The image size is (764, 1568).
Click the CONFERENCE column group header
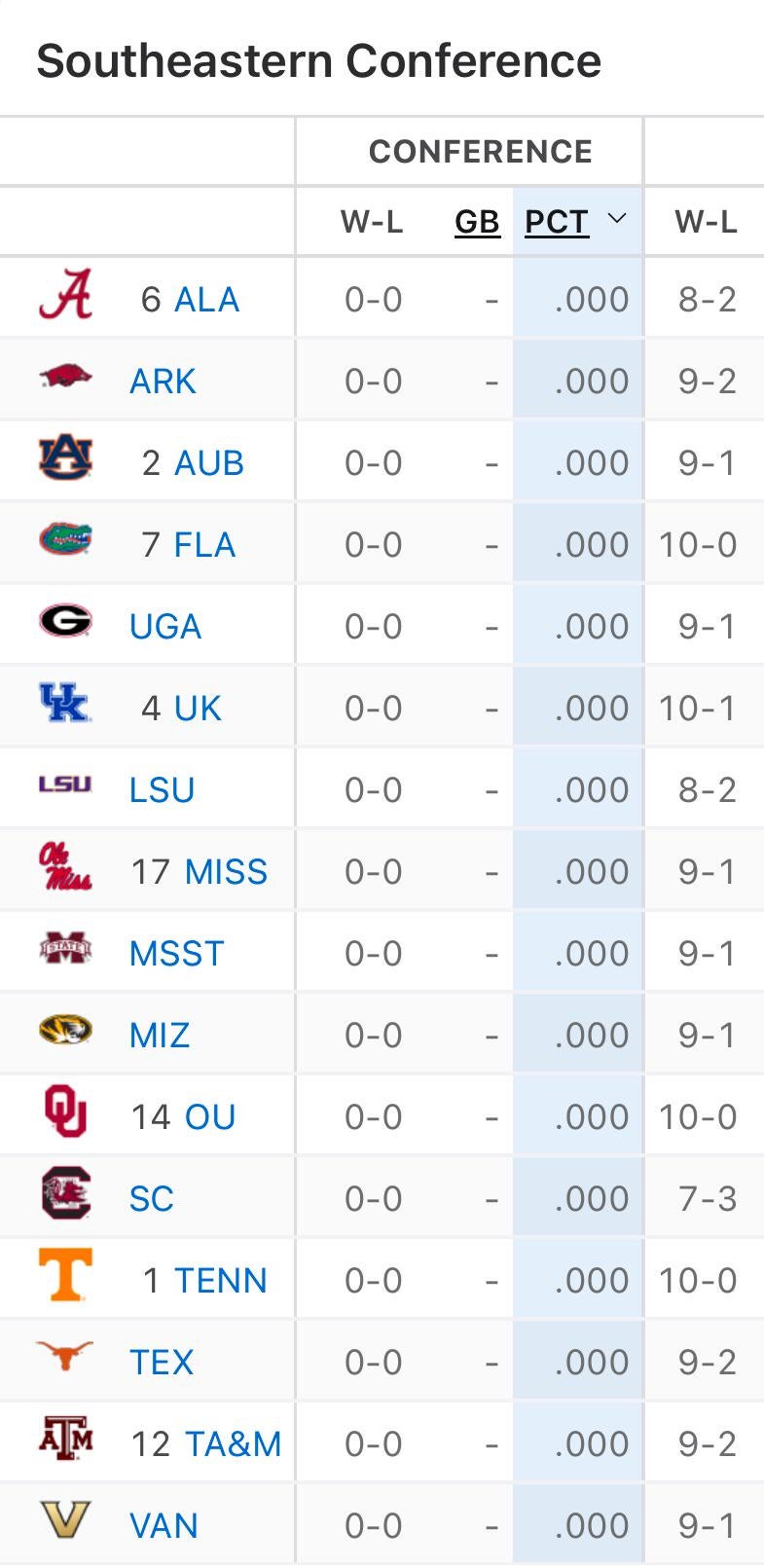(x=480, y=152)
